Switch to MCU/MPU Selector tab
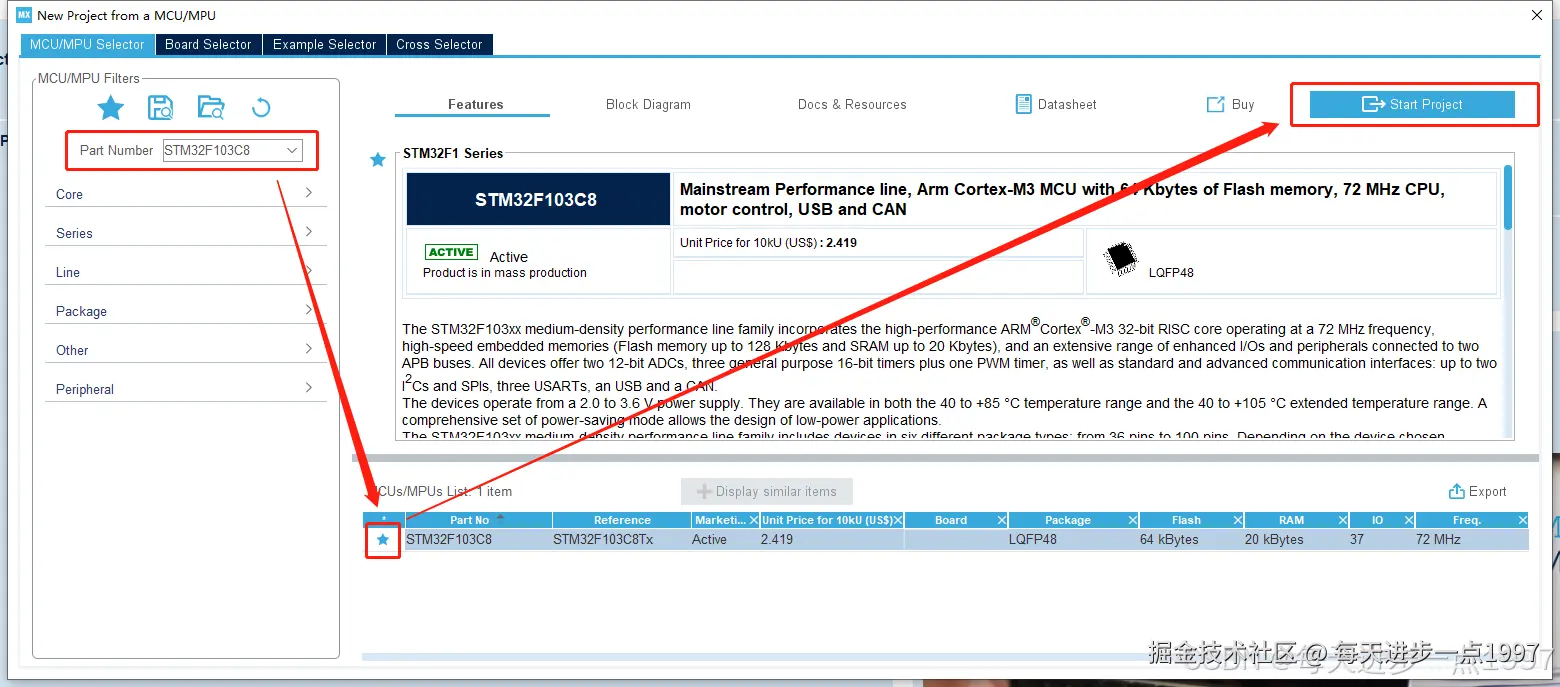1560x687 pixels. pos(87,44)
